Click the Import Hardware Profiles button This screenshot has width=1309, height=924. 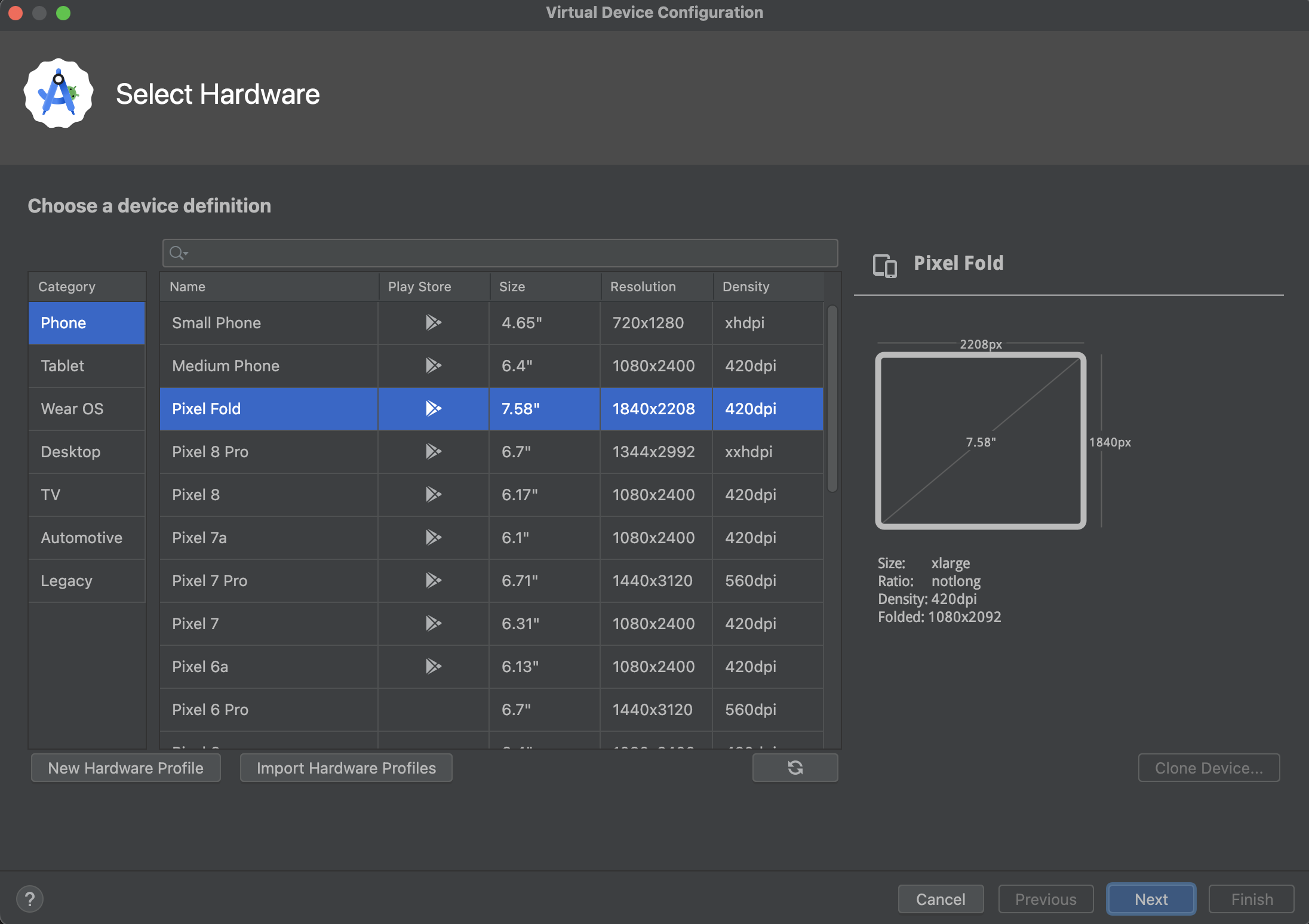[346, 768]
